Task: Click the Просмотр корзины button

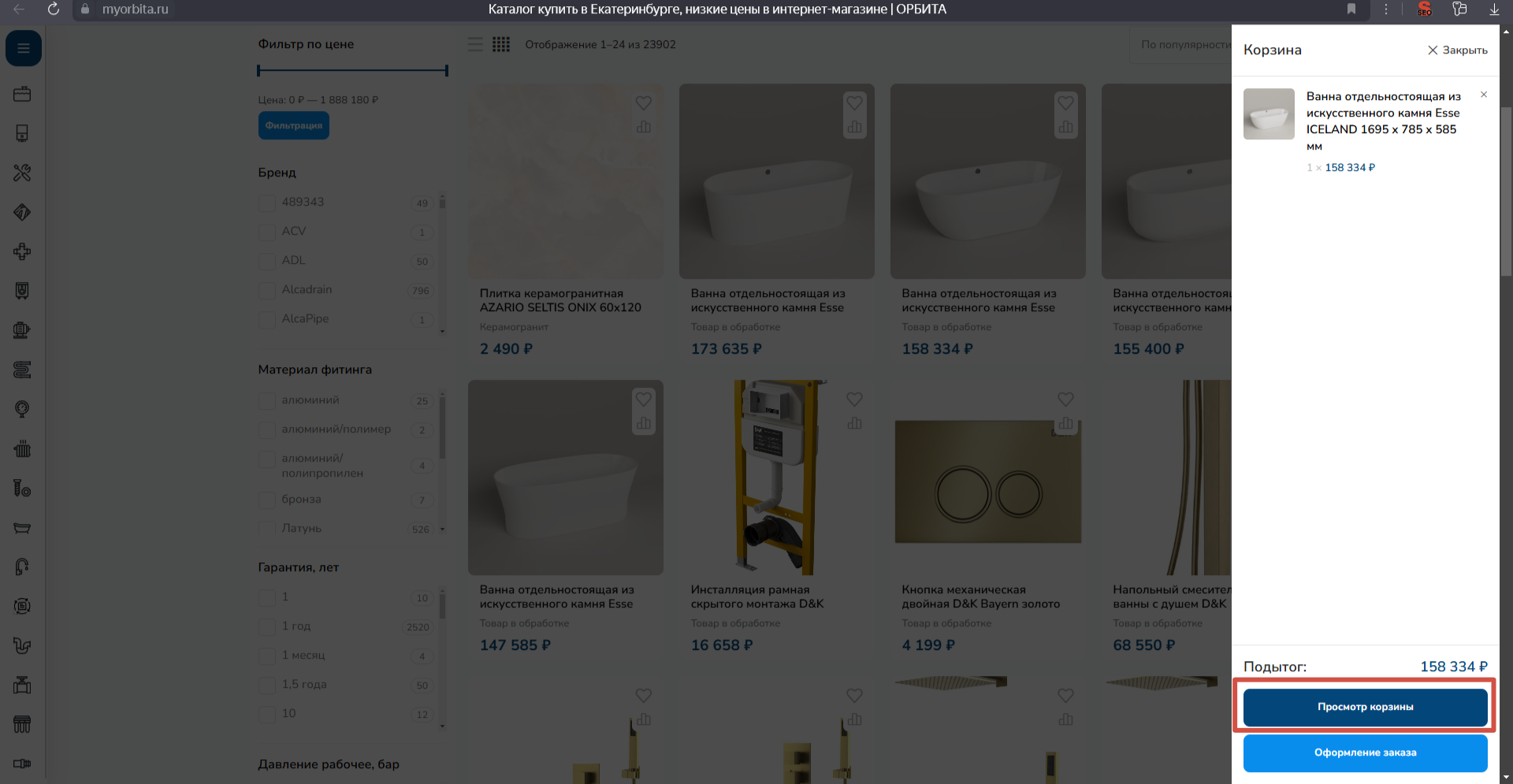Action: pyautogui.click(x=1365, y=707)
